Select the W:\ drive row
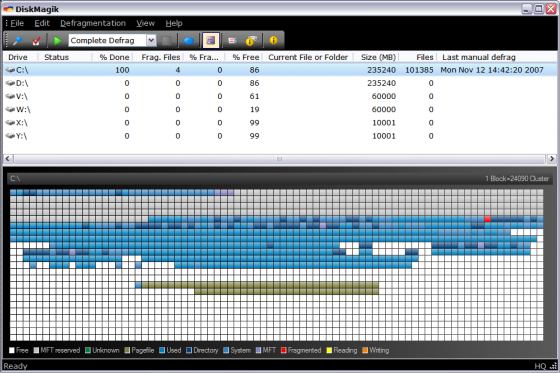The image size is (560, 373). point(280,110)
